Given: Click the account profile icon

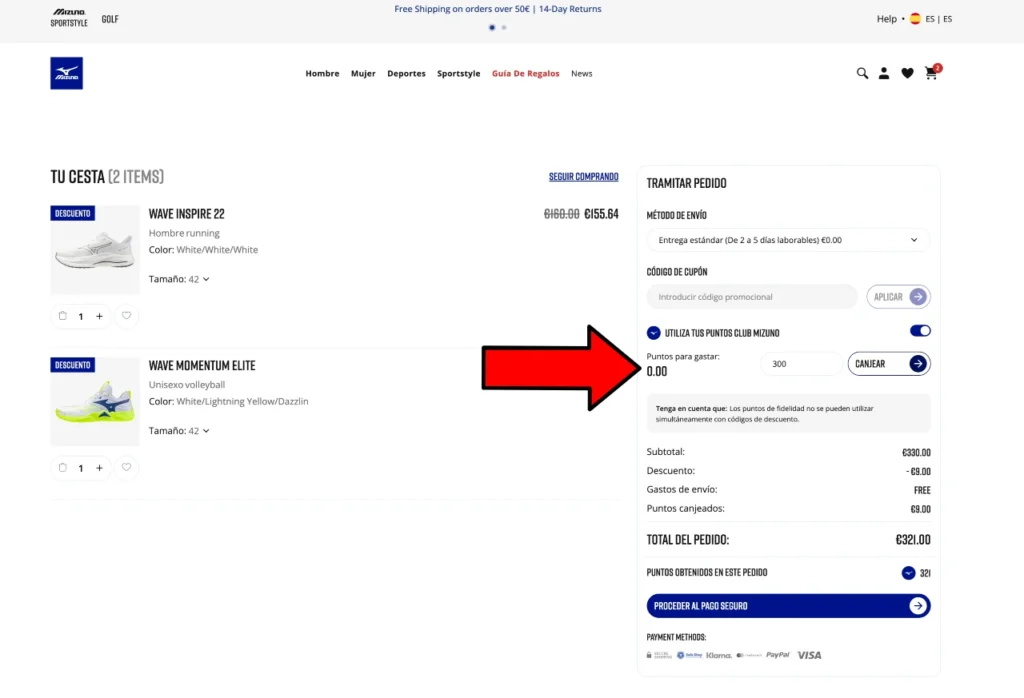Looking at the screenshot, I should click(x=884, y=73).
